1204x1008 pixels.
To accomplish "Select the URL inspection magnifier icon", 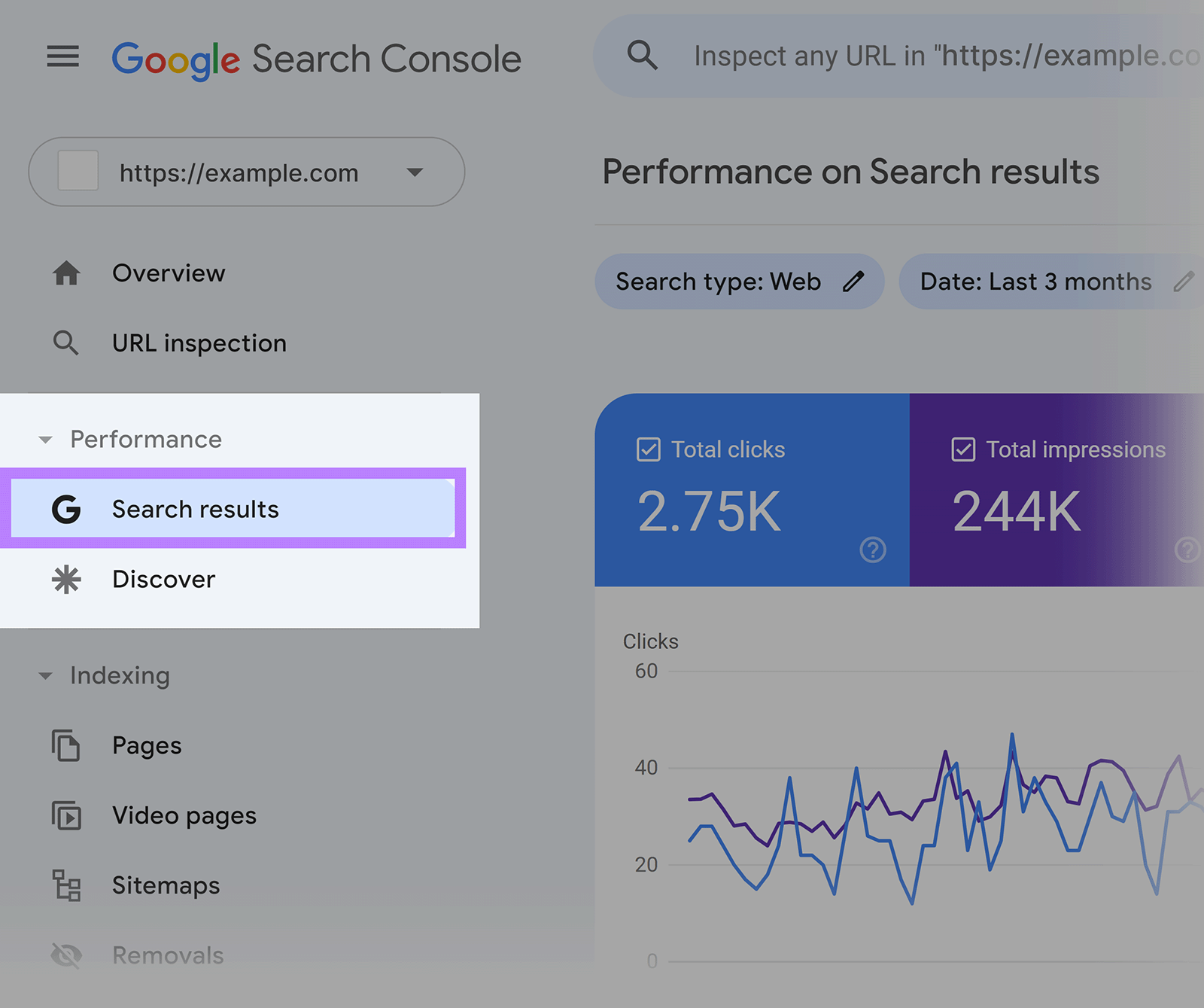I will pos(66,343).
